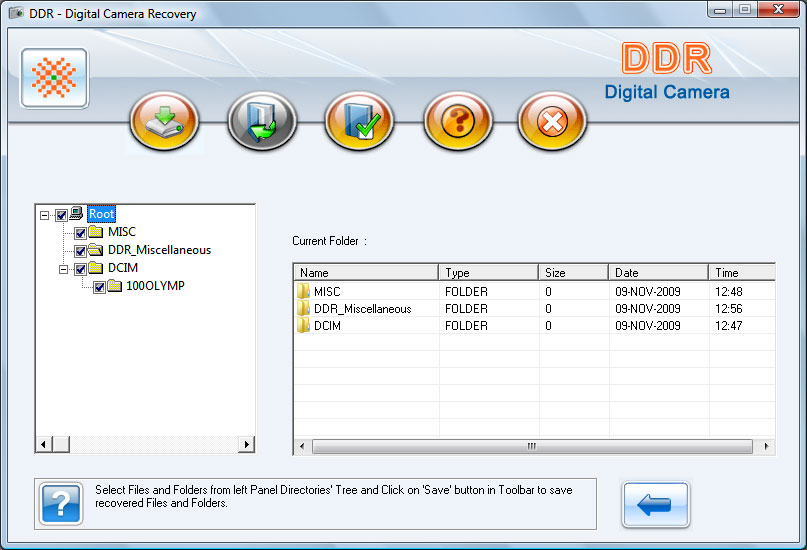Collapse the Root tree node

[x=45, y=215]
